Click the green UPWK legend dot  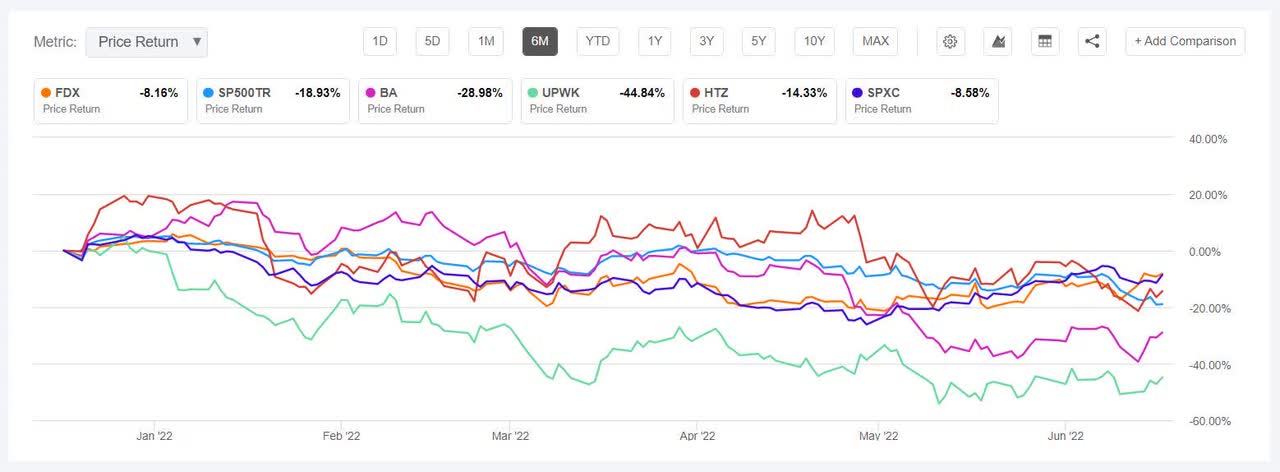pyautogui.click(x=535, y=93)
